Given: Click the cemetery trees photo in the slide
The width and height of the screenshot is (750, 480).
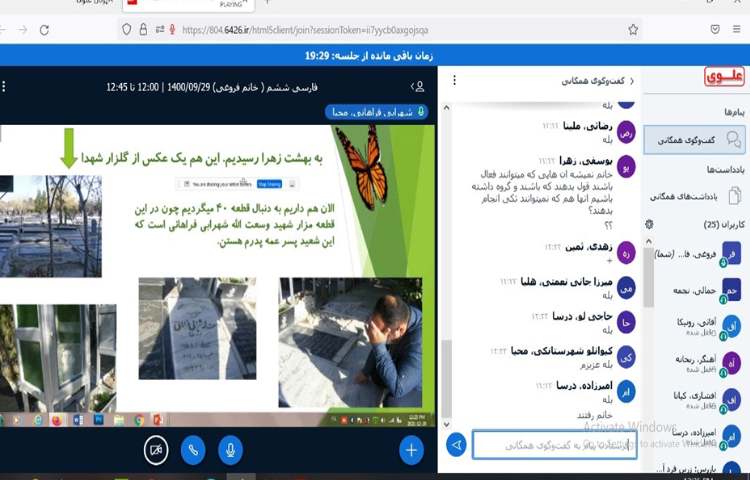Looking at the screenshot, I should click(x=51, y=226).
